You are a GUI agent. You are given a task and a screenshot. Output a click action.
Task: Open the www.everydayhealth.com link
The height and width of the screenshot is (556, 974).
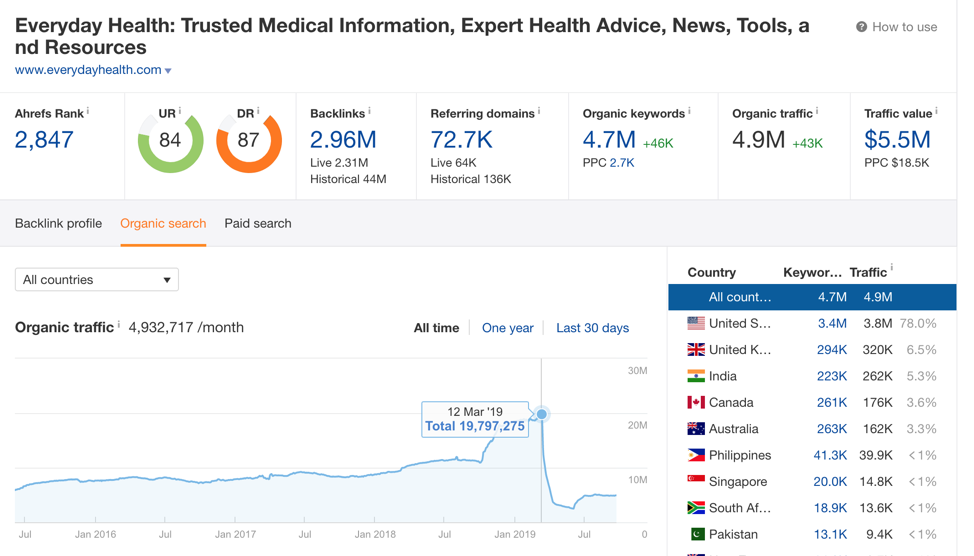point(88,70)
